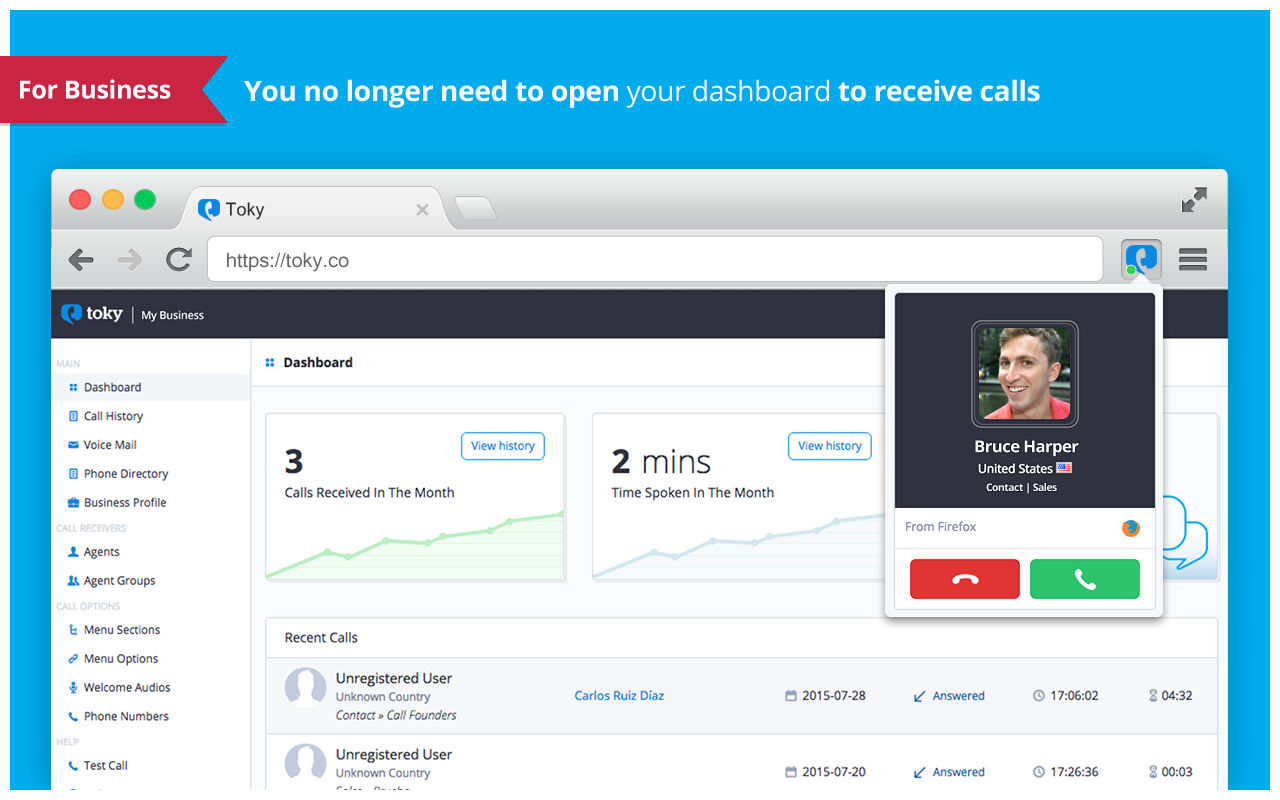Click the Business Profile briefcase icon
Viewport: 1280px width, 800px height.
[x=73, y=503]
